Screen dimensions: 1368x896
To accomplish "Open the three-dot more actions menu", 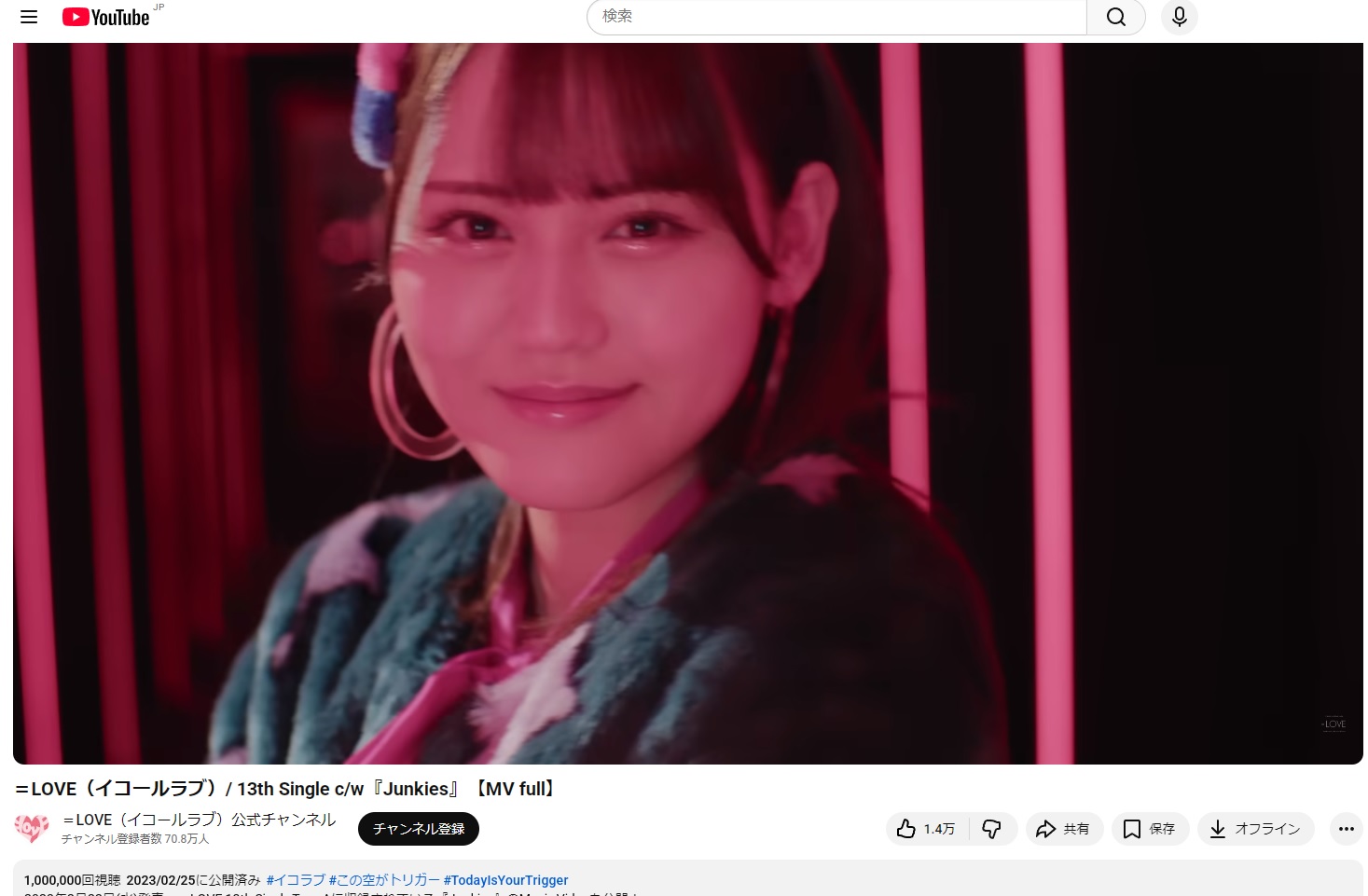I will click(1346, 829).
